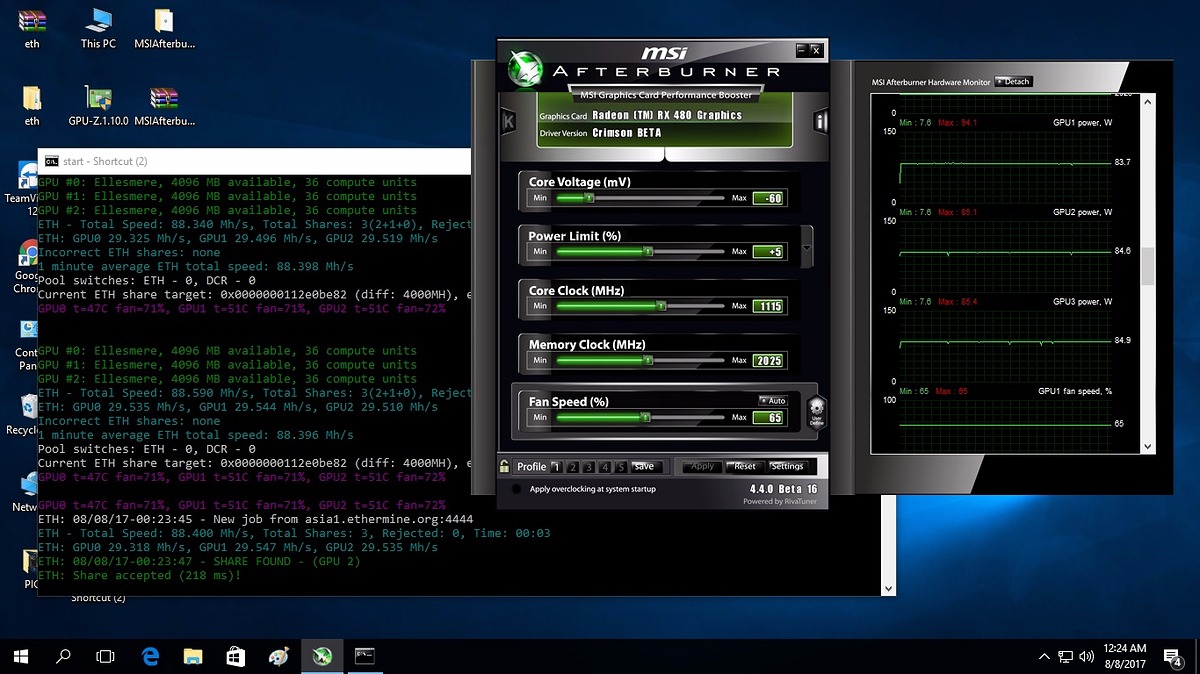Screen dimensions: 1200x674
Task: Click the Fan Speed slider handle
Action: [x=646, y=418]
